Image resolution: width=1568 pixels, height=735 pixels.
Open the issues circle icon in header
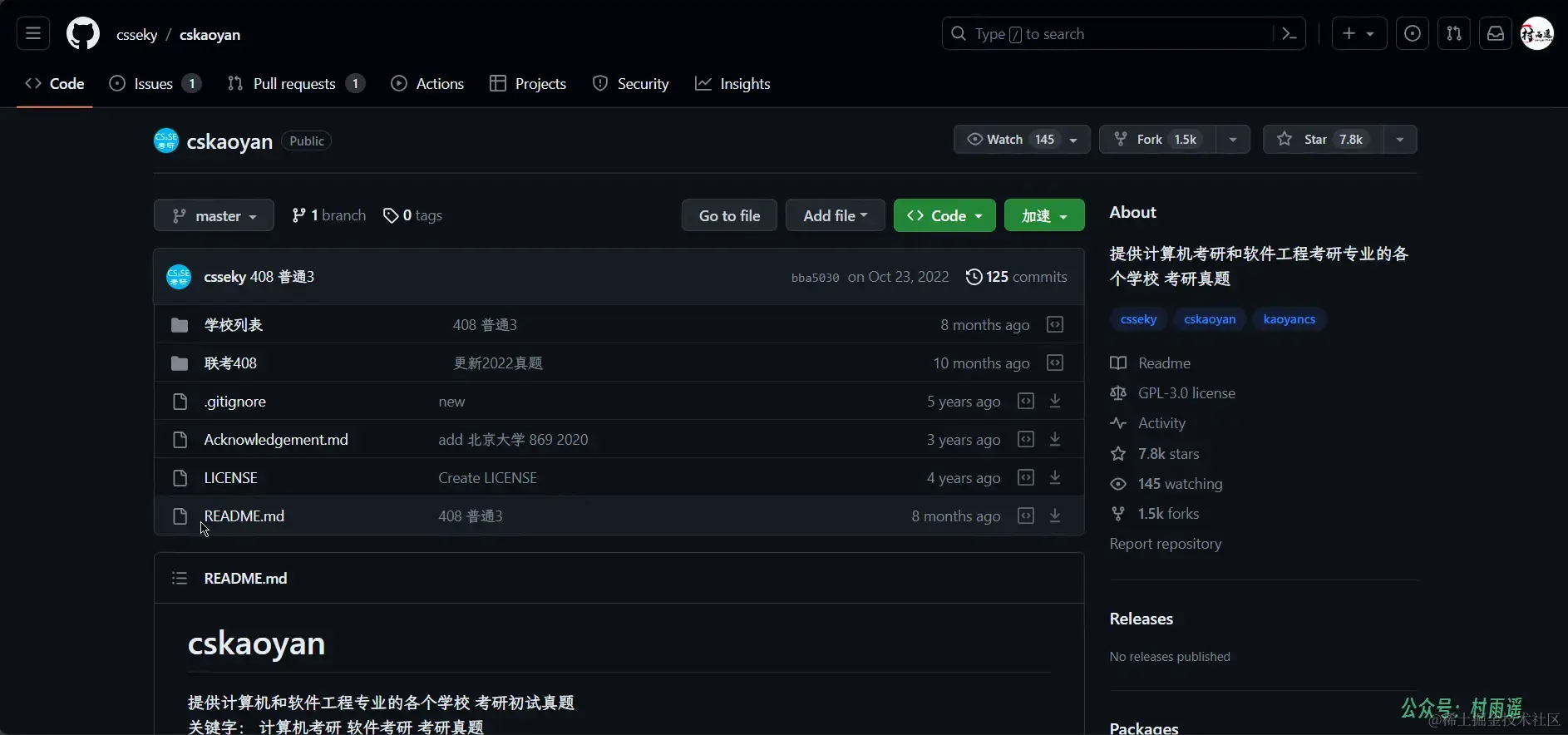(x=1412, y=34)
